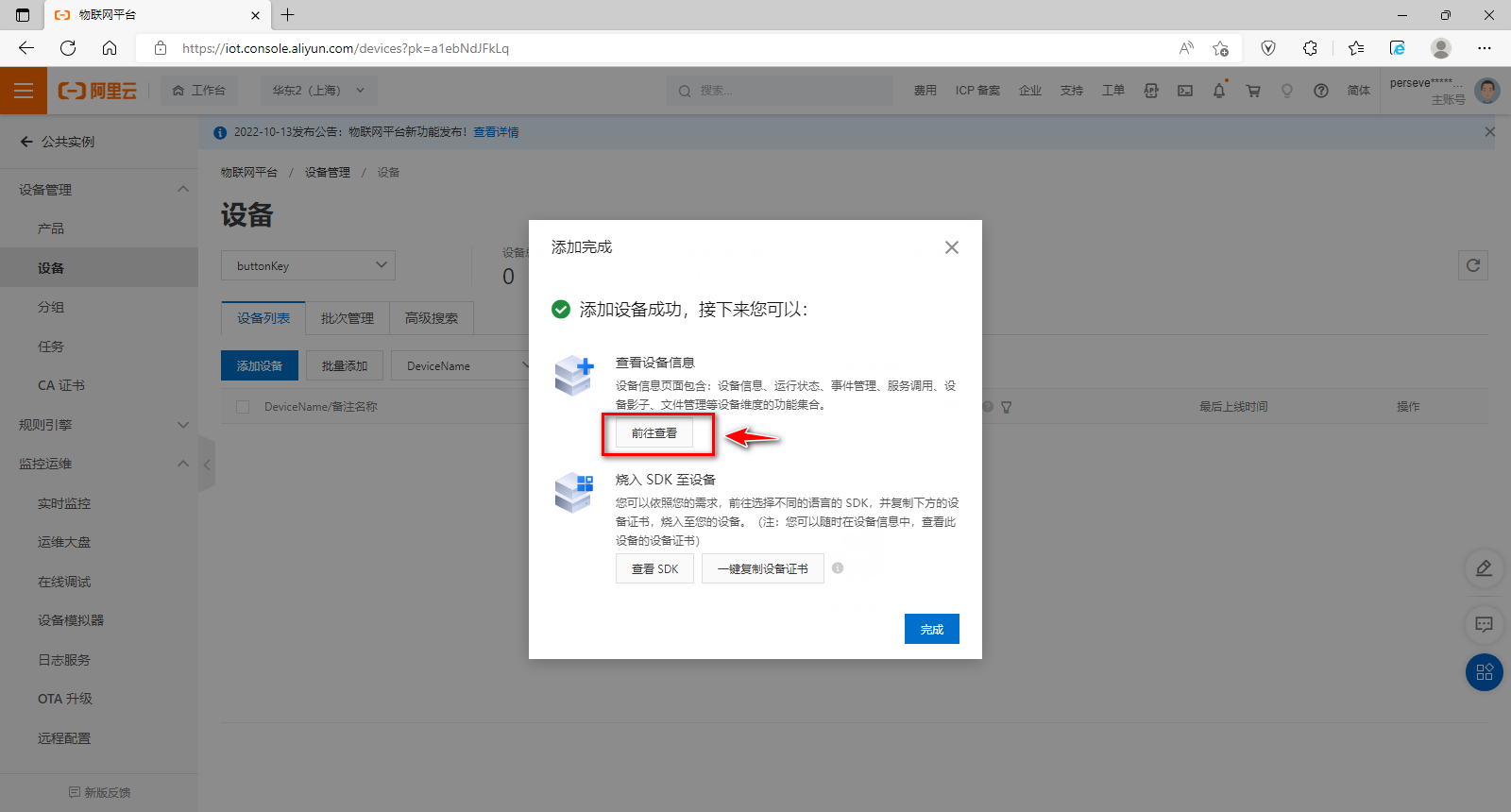The image size is (1511, 812).
Task: Open the 费用 menu
Action: tap(925, 91)
